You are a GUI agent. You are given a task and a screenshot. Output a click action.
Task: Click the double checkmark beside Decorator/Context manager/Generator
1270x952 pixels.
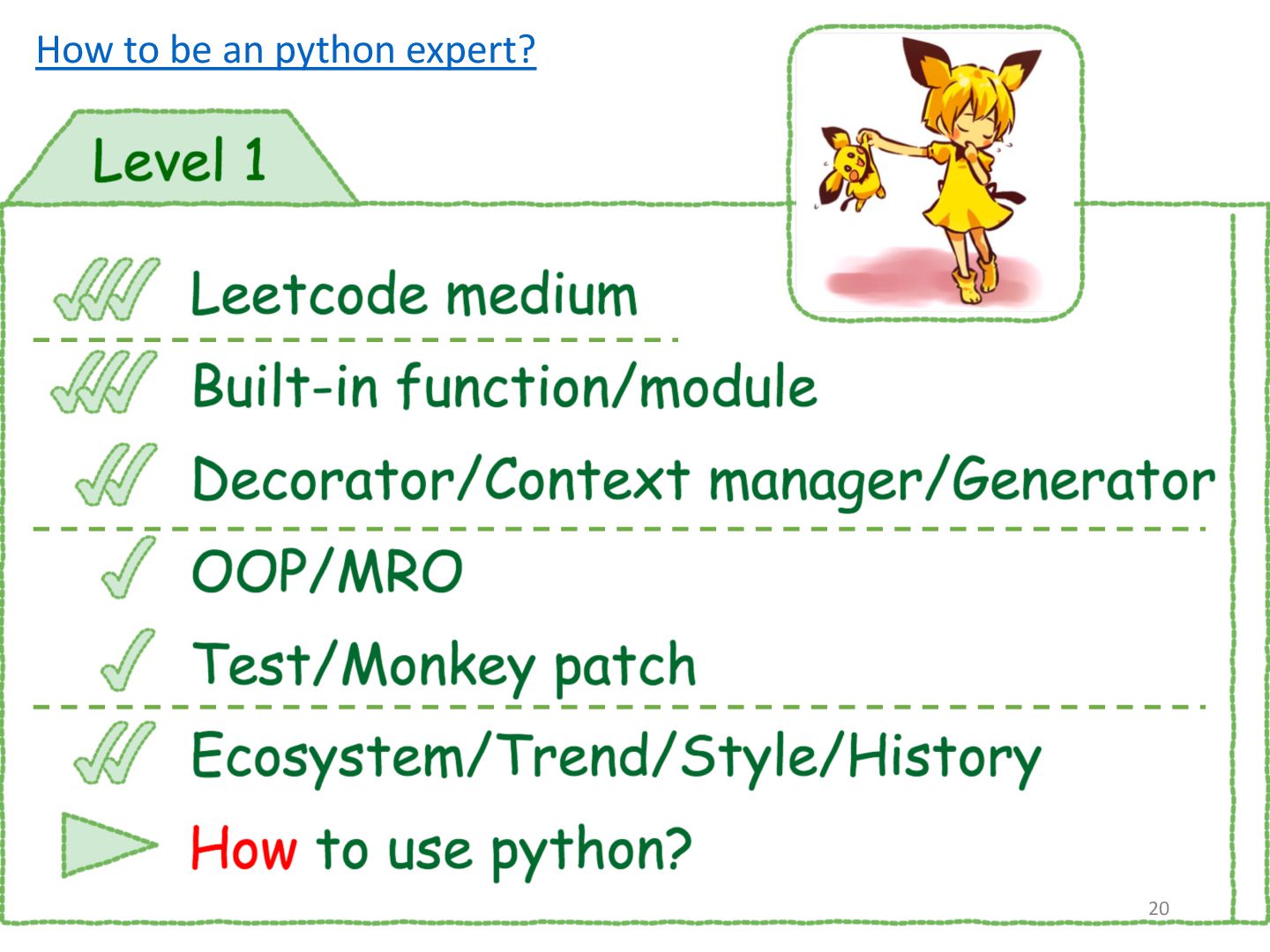point(116,475)
